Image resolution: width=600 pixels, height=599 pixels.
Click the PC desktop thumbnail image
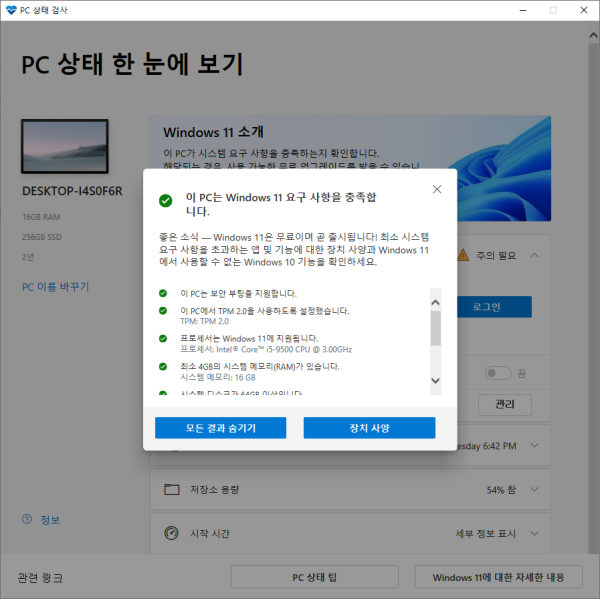[65, 146]
